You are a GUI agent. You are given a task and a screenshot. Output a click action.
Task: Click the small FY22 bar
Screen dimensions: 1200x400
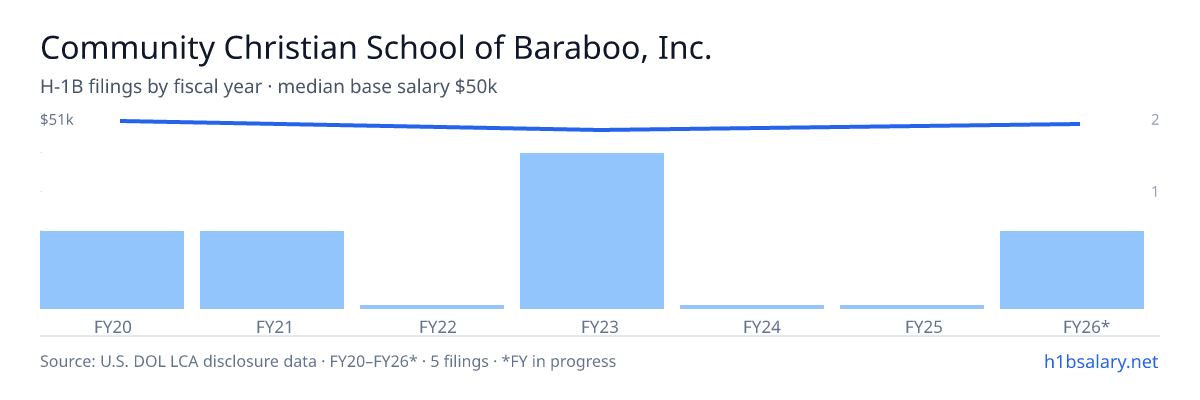[432, 307]
